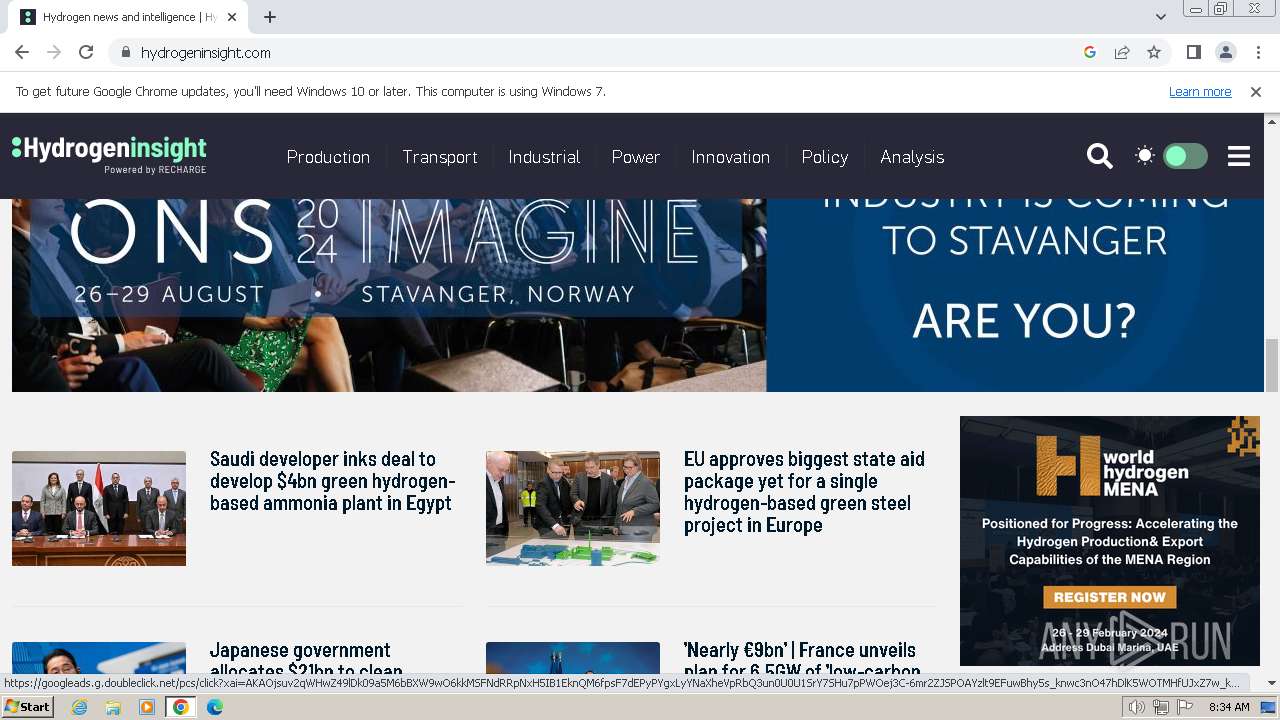Open a new browser tab
Image resolution: width=1280 pixels, height=720 pixels.
(x=270, y=17)
